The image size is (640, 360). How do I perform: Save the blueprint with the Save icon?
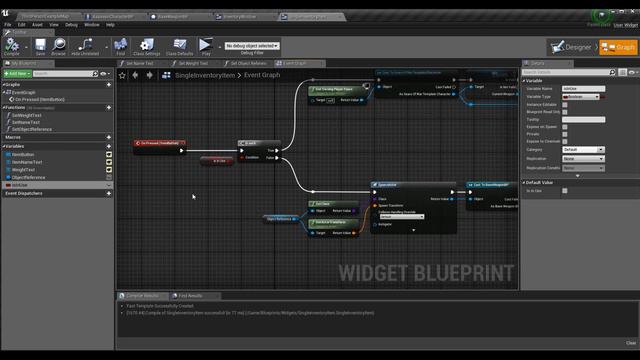40,47
